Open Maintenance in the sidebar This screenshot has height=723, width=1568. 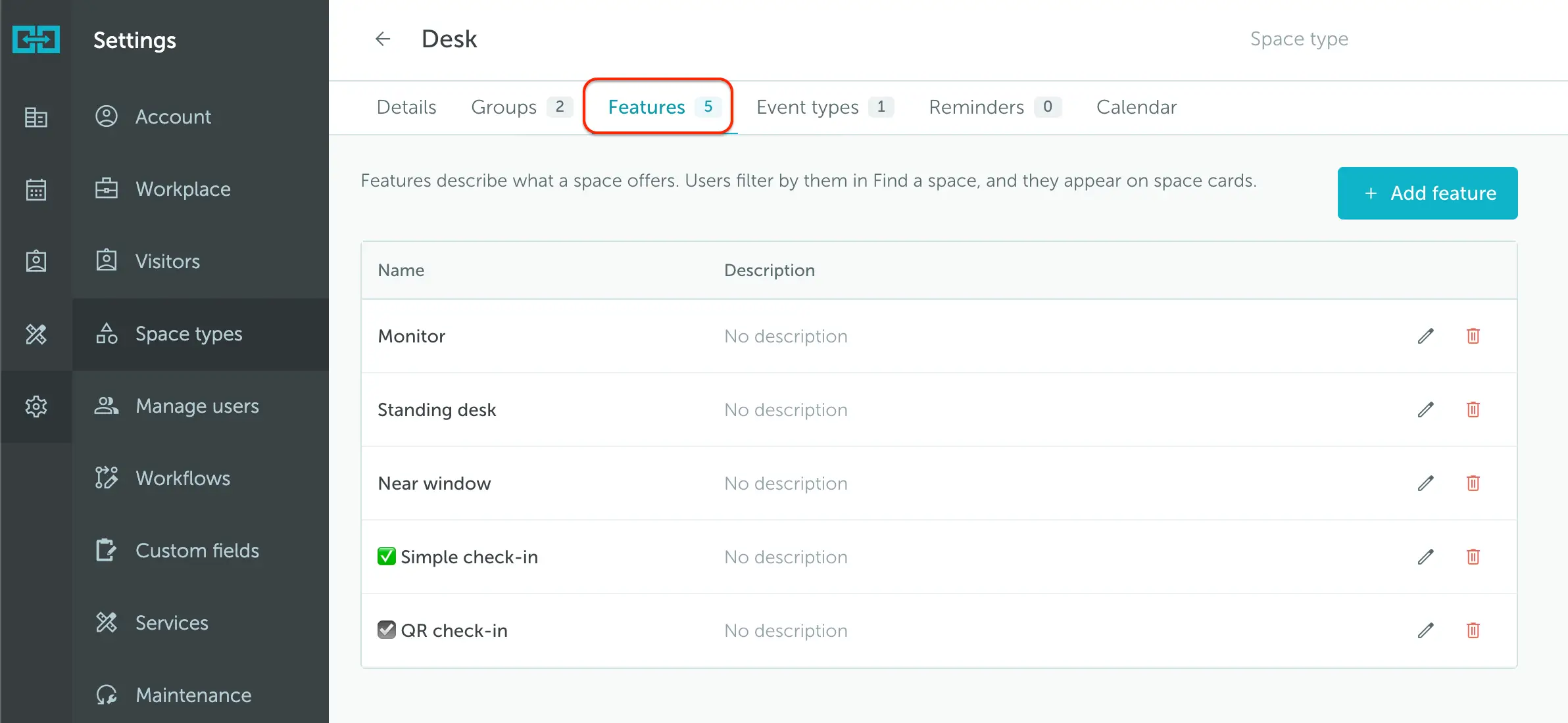[x=201, y=695]
